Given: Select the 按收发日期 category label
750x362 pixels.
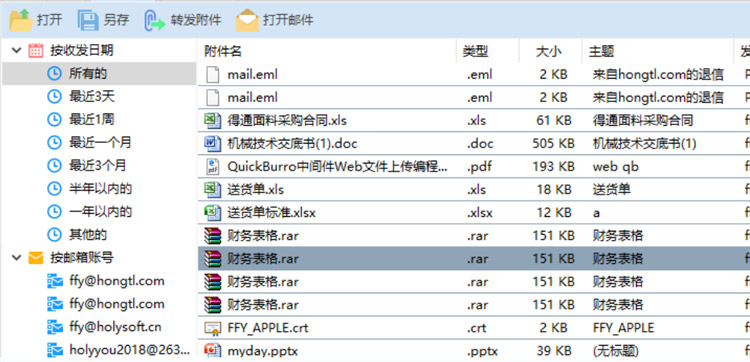Looking at the screenshot, I should click(x=82, y=50).
